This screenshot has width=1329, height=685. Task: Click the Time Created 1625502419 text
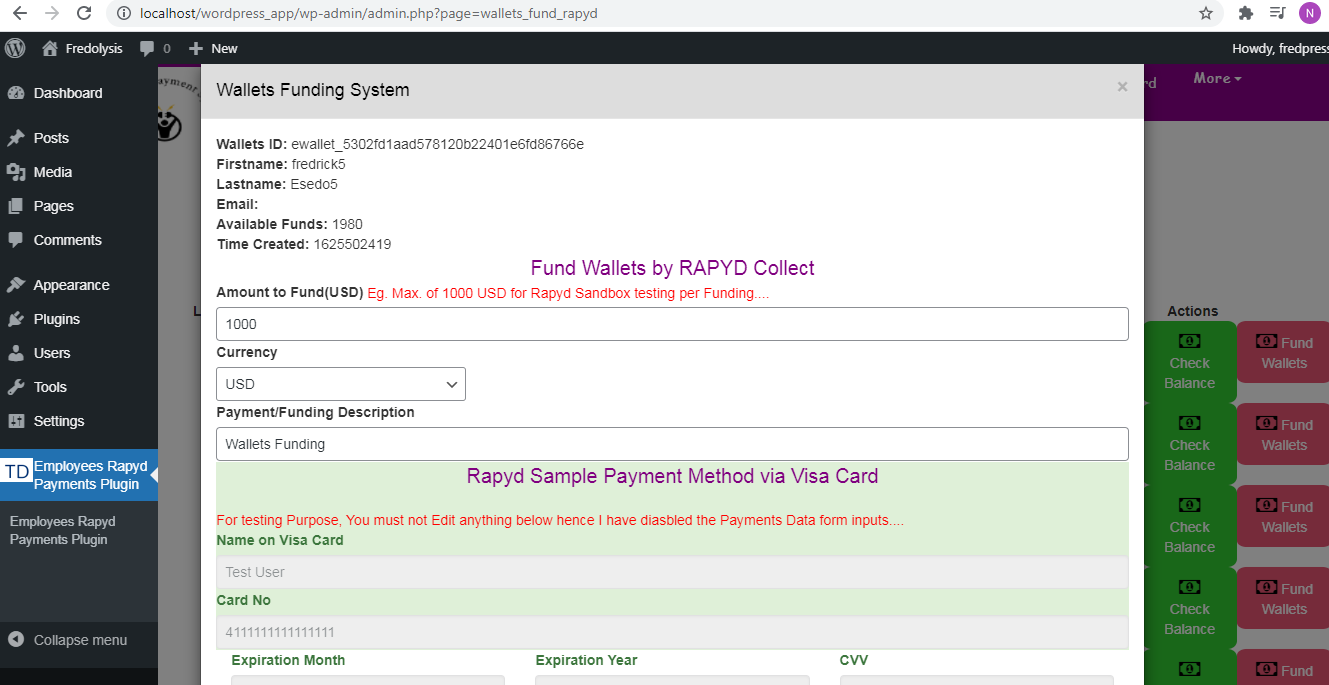tap(303, 244)
